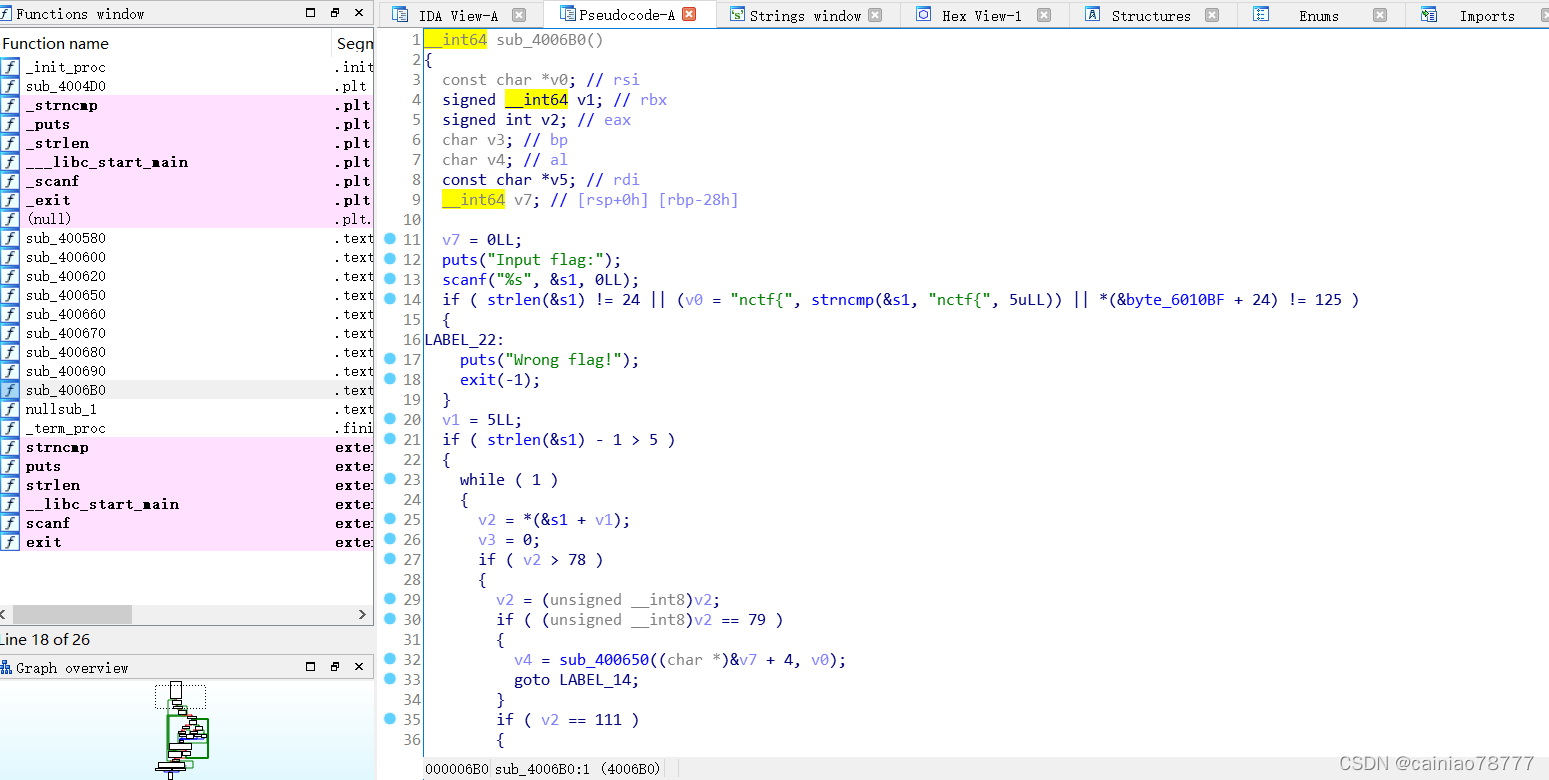Screen dimensions: 1549x780
Task: Click the Functions window panel icon
Action: (x=7, y=13)
